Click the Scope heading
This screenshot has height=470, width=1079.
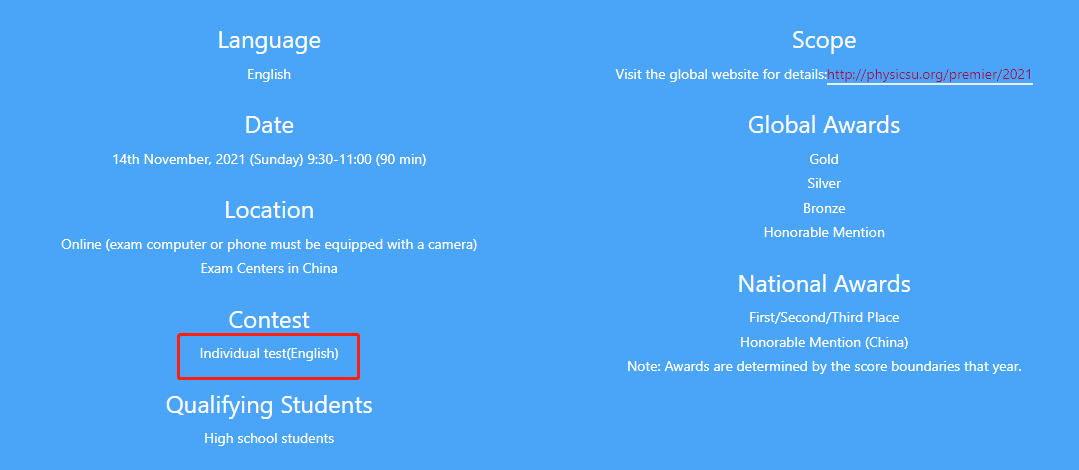(824, 40)
